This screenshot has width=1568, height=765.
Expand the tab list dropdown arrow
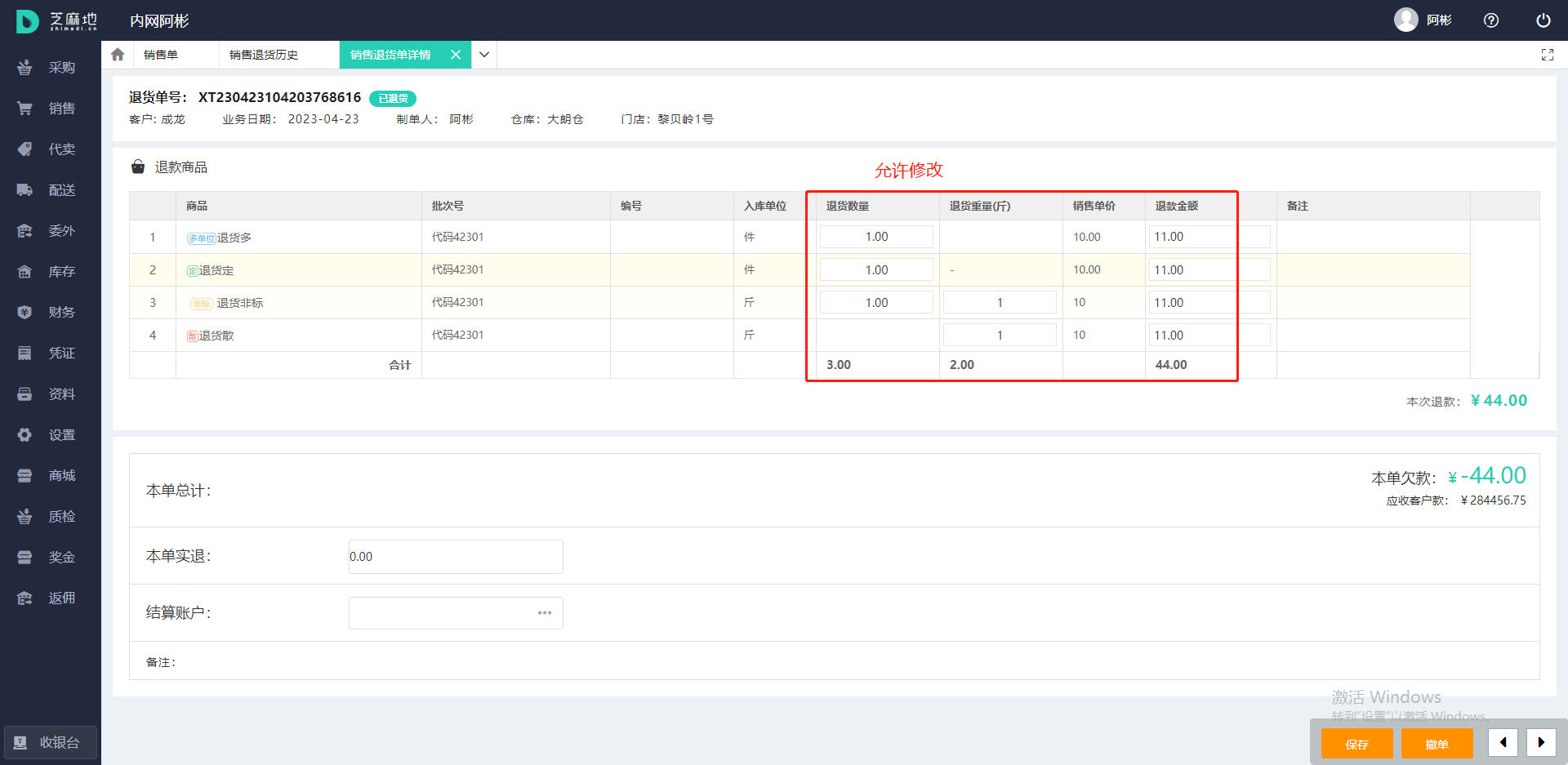484,55
